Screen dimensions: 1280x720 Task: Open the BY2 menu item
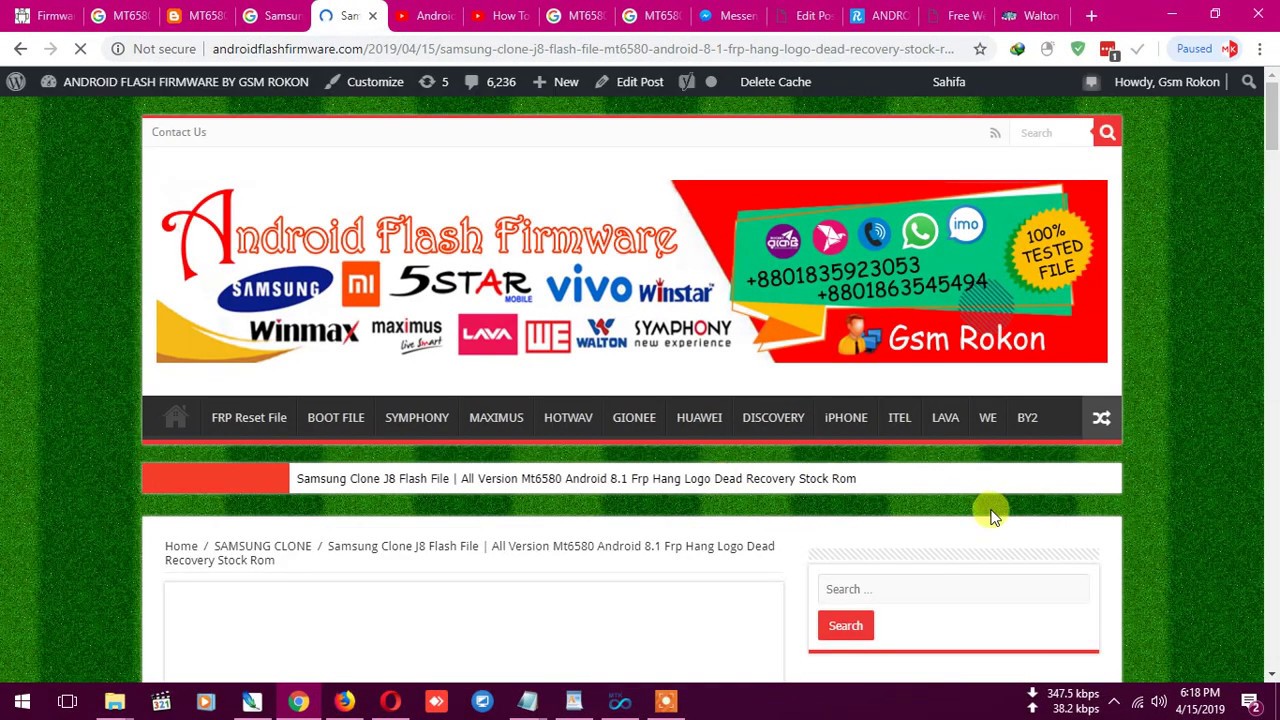click(x=1027, y=417)
